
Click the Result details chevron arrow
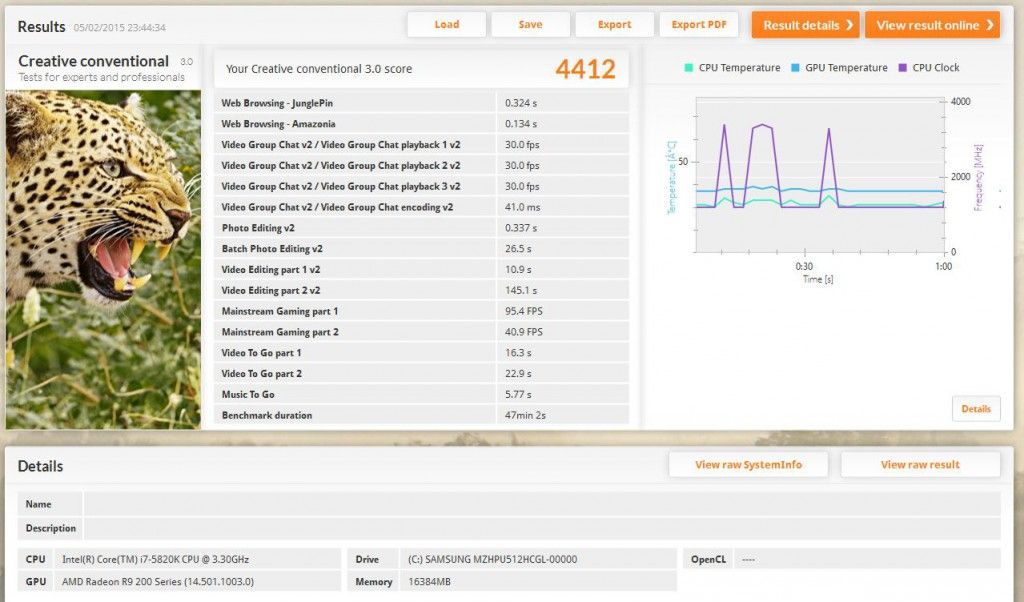(x=850, y=25)
